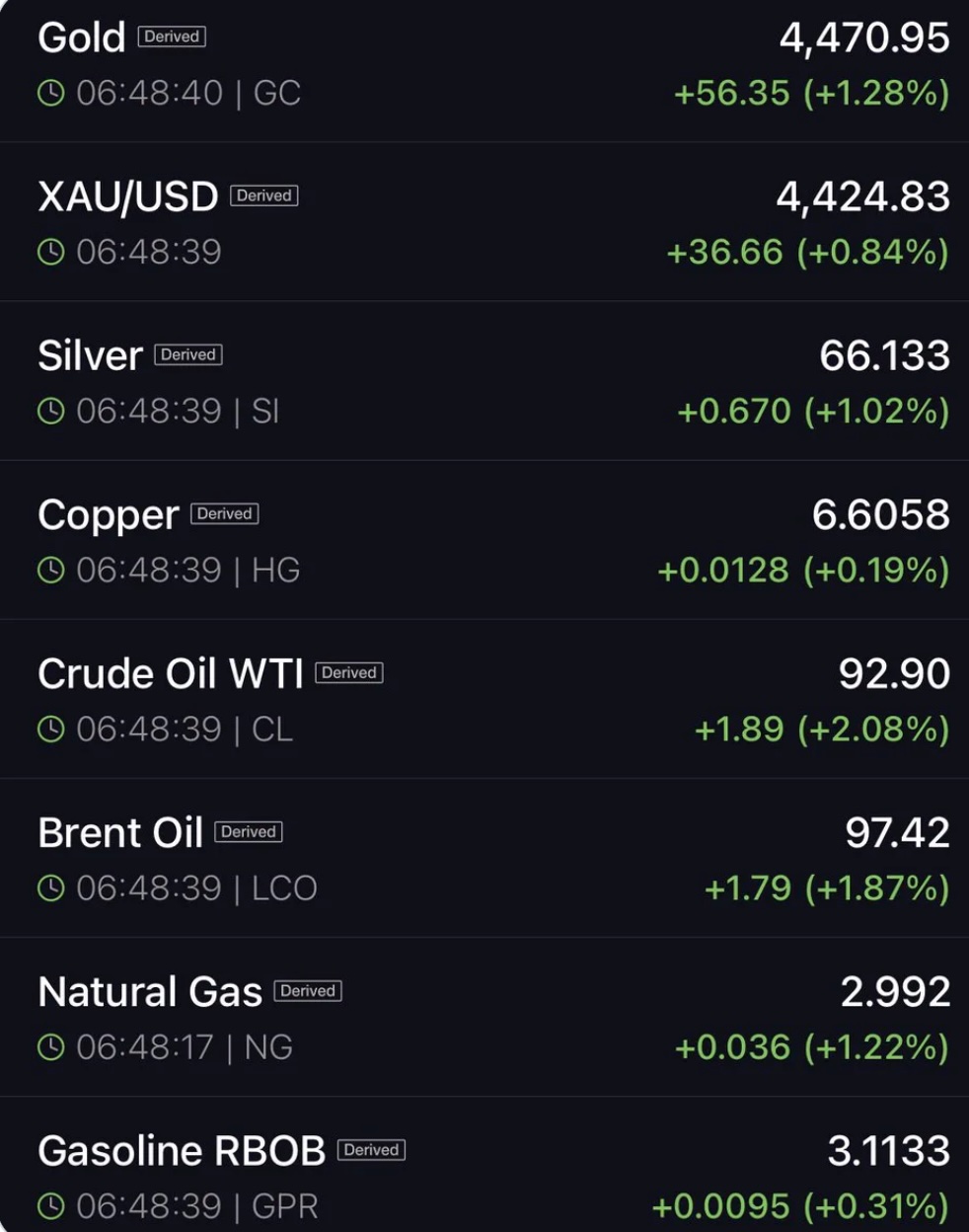
Task: Open the Copper instrument name
Action: pos(109,515)
